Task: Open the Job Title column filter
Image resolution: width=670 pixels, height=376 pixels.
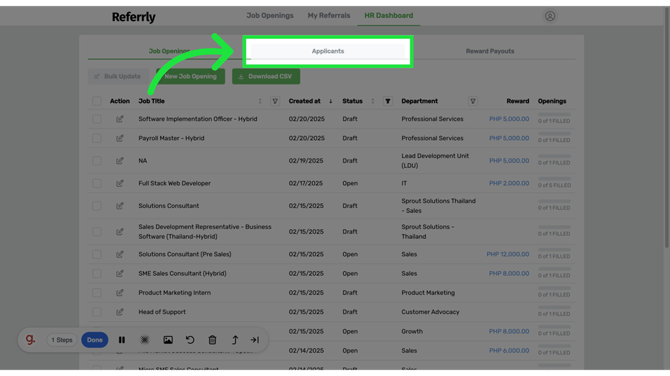Action: [x=275, y=101]
